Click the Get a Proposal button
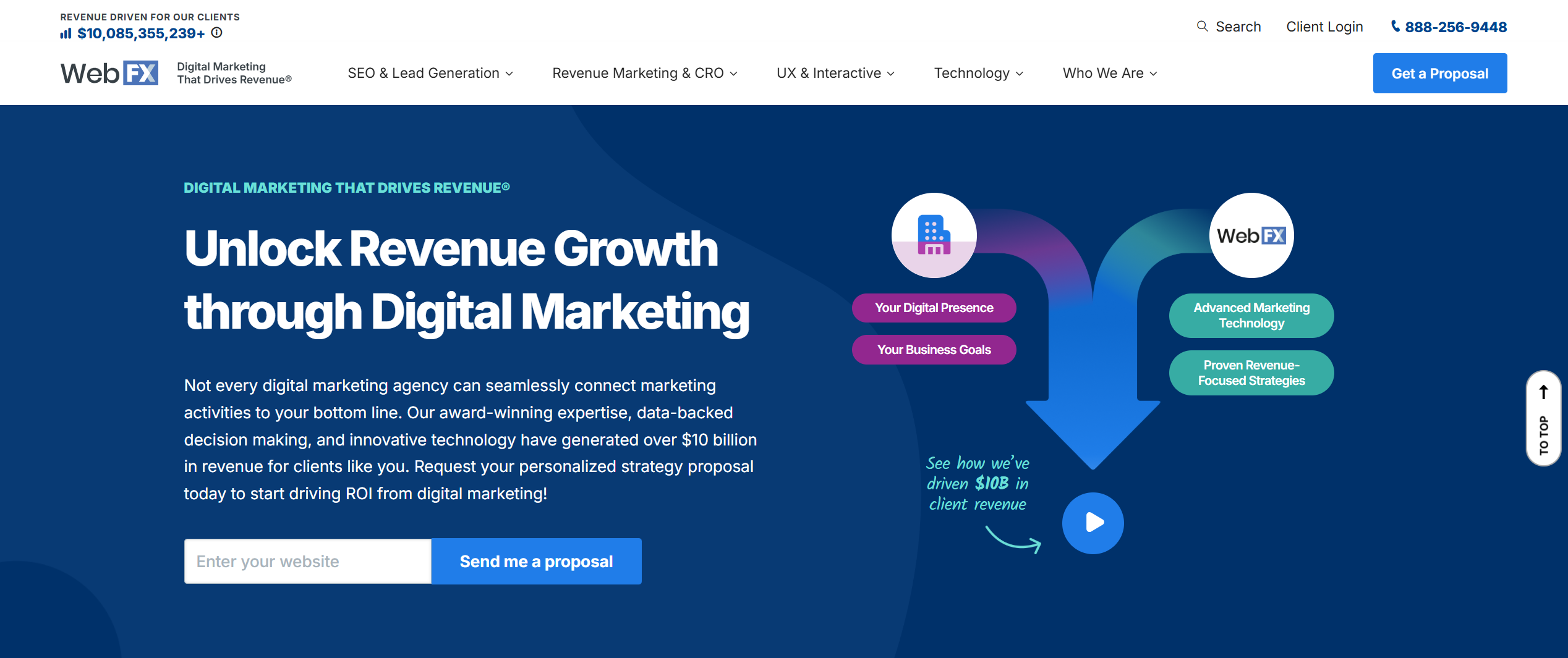1568x658 pixels. [1439, 74]
